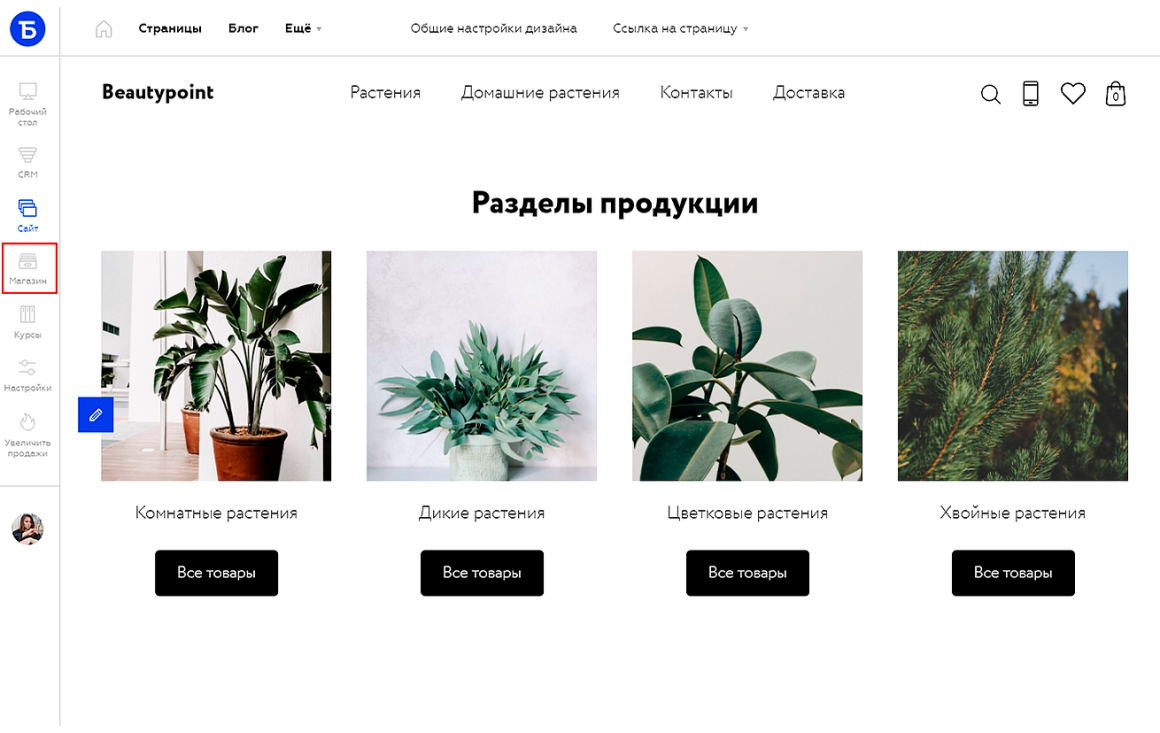Open the Страницы menu item

pyautogui.click(x=169, y=28)
